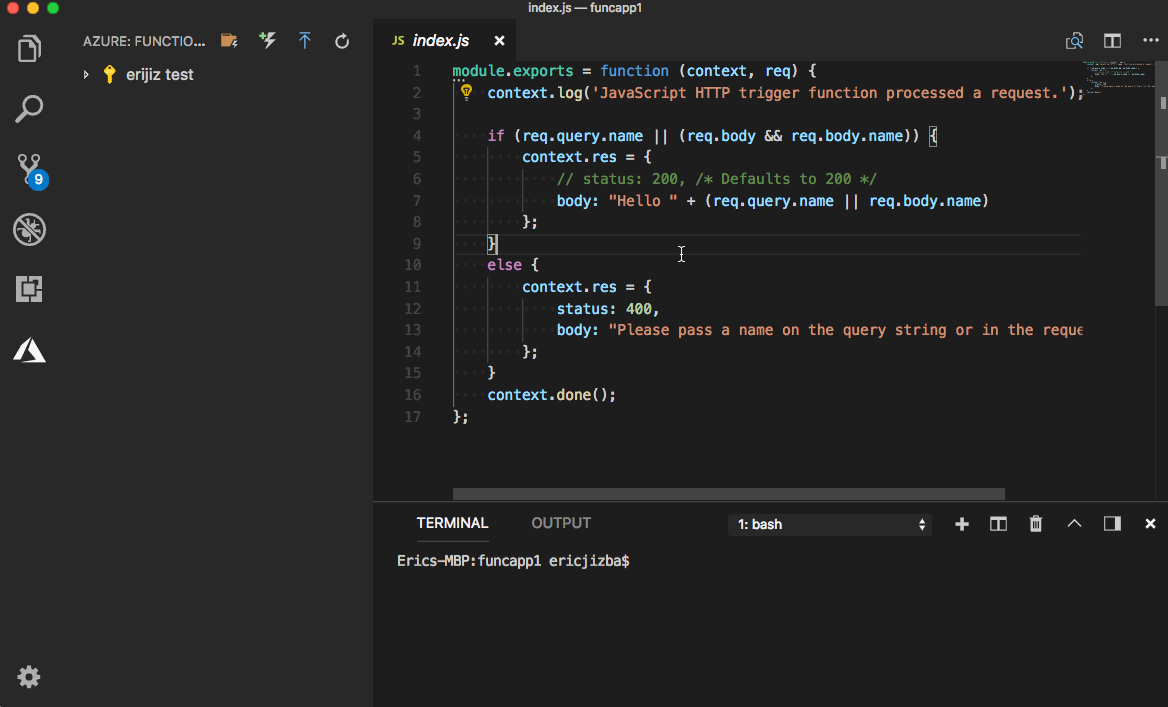Open the editor more actions menu

pyautogui.click(x=1149, y=40)
